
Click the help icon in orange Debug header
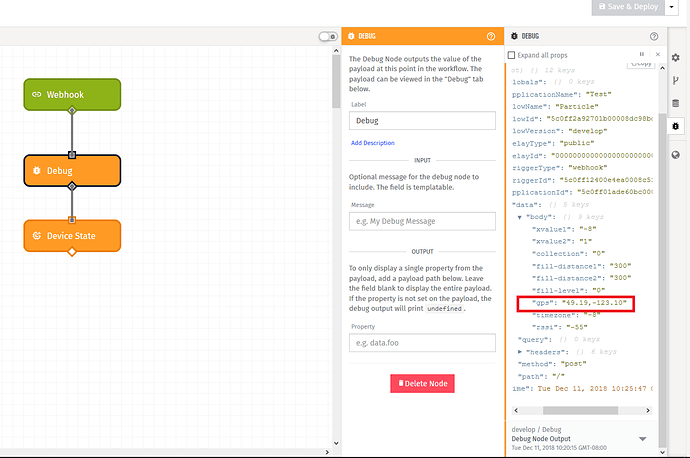click(x=491, y=37)
